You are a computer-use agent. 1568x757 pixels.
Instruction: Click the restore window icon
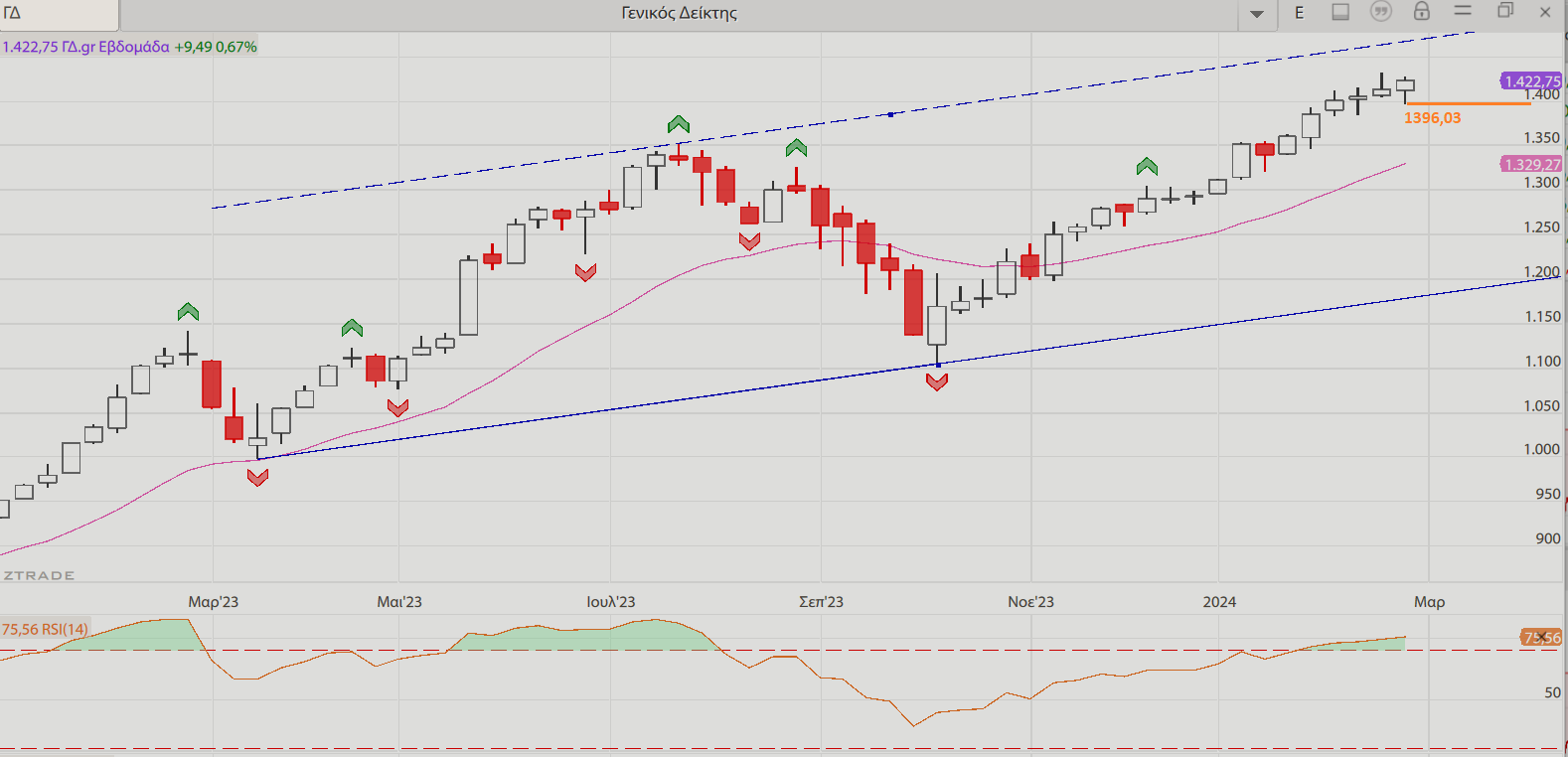(x=1505, y=11)
